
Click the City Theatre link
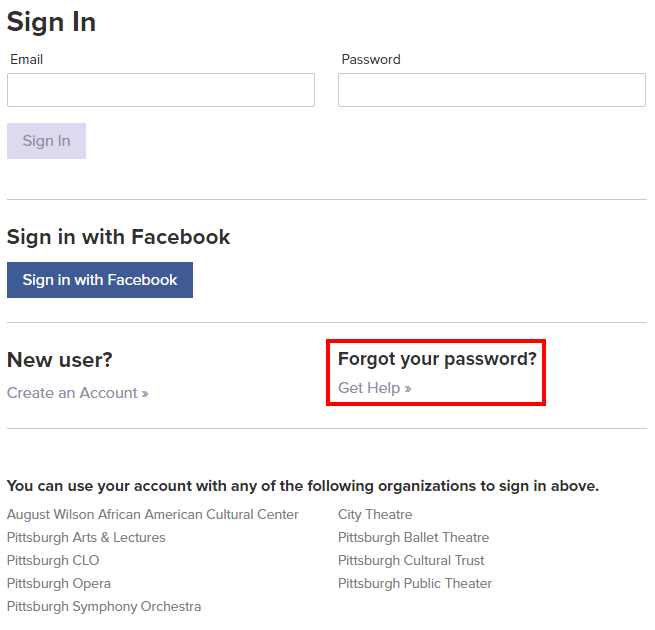point(375,515)
